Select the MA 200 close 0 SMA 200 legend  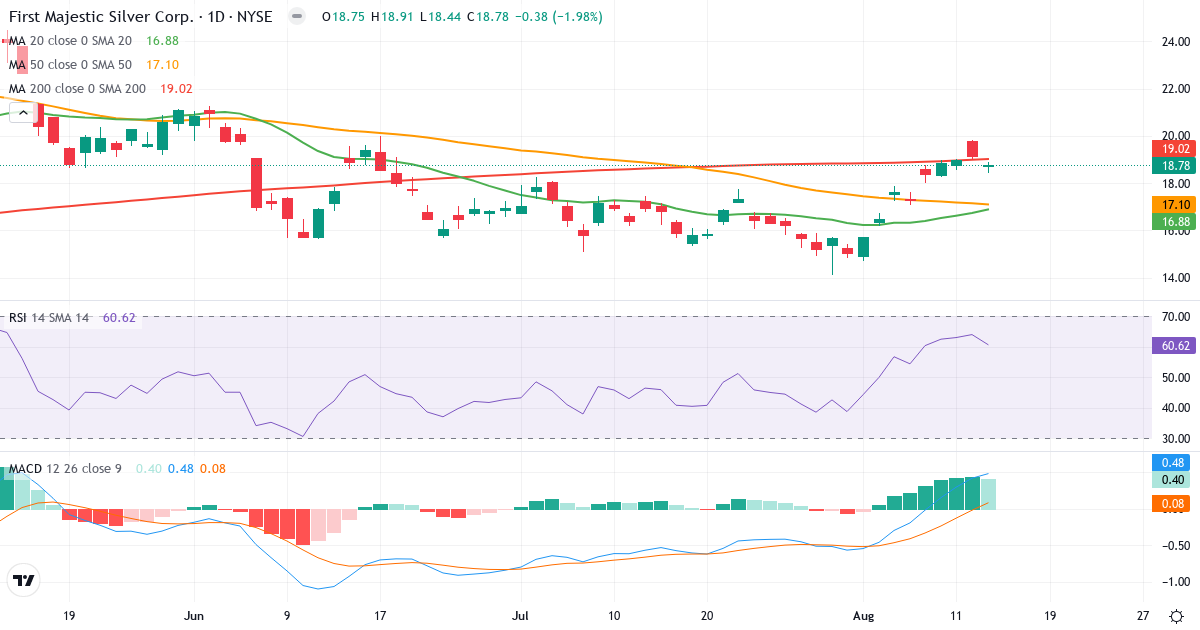[x=77, y=88]
